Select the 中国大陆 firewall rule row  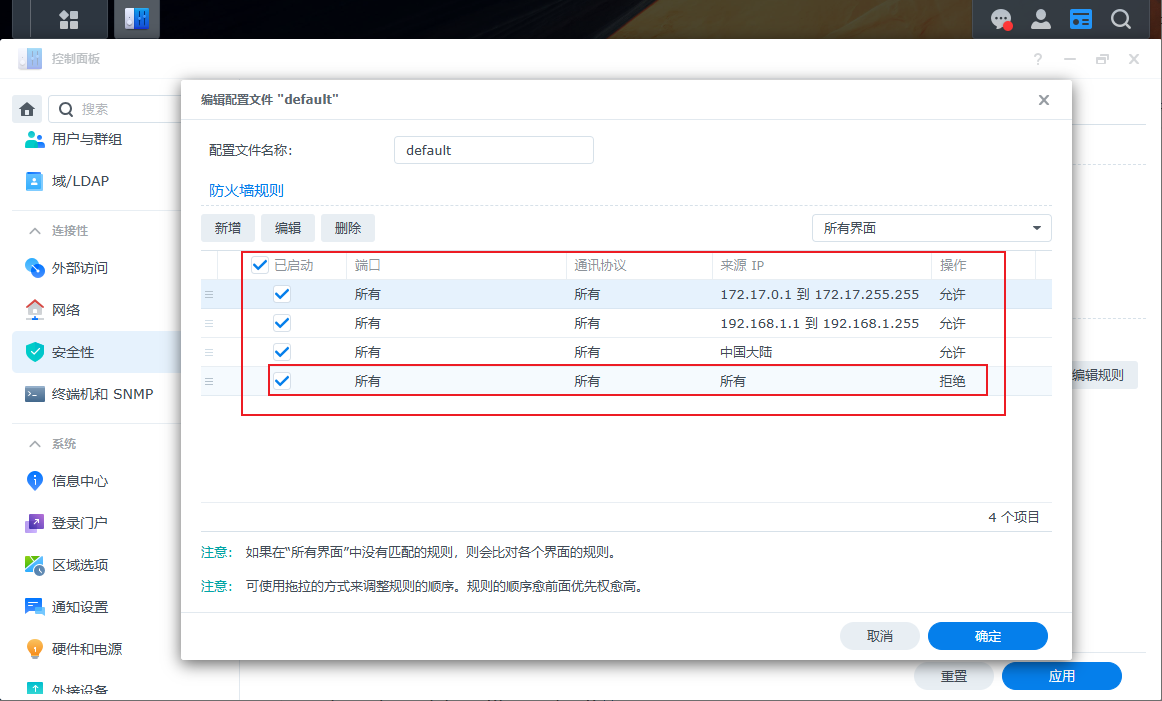pos(640,352)
